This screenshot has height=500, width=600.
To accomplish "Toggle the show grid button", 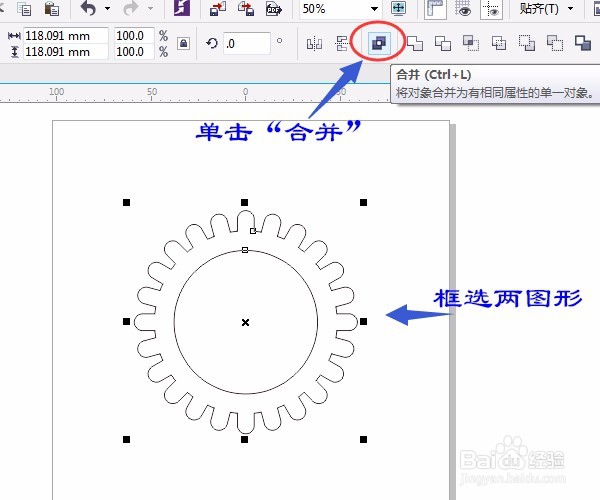I will click(x=463, y=8).
